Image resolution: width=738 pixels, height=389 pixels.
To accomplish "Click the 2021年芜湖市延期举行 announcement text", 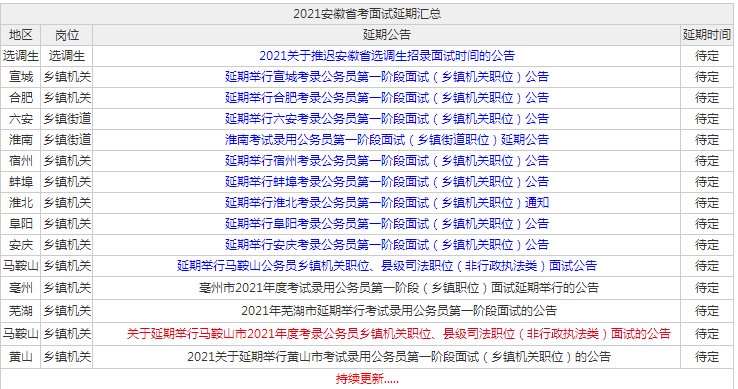I will pos(398,311).
